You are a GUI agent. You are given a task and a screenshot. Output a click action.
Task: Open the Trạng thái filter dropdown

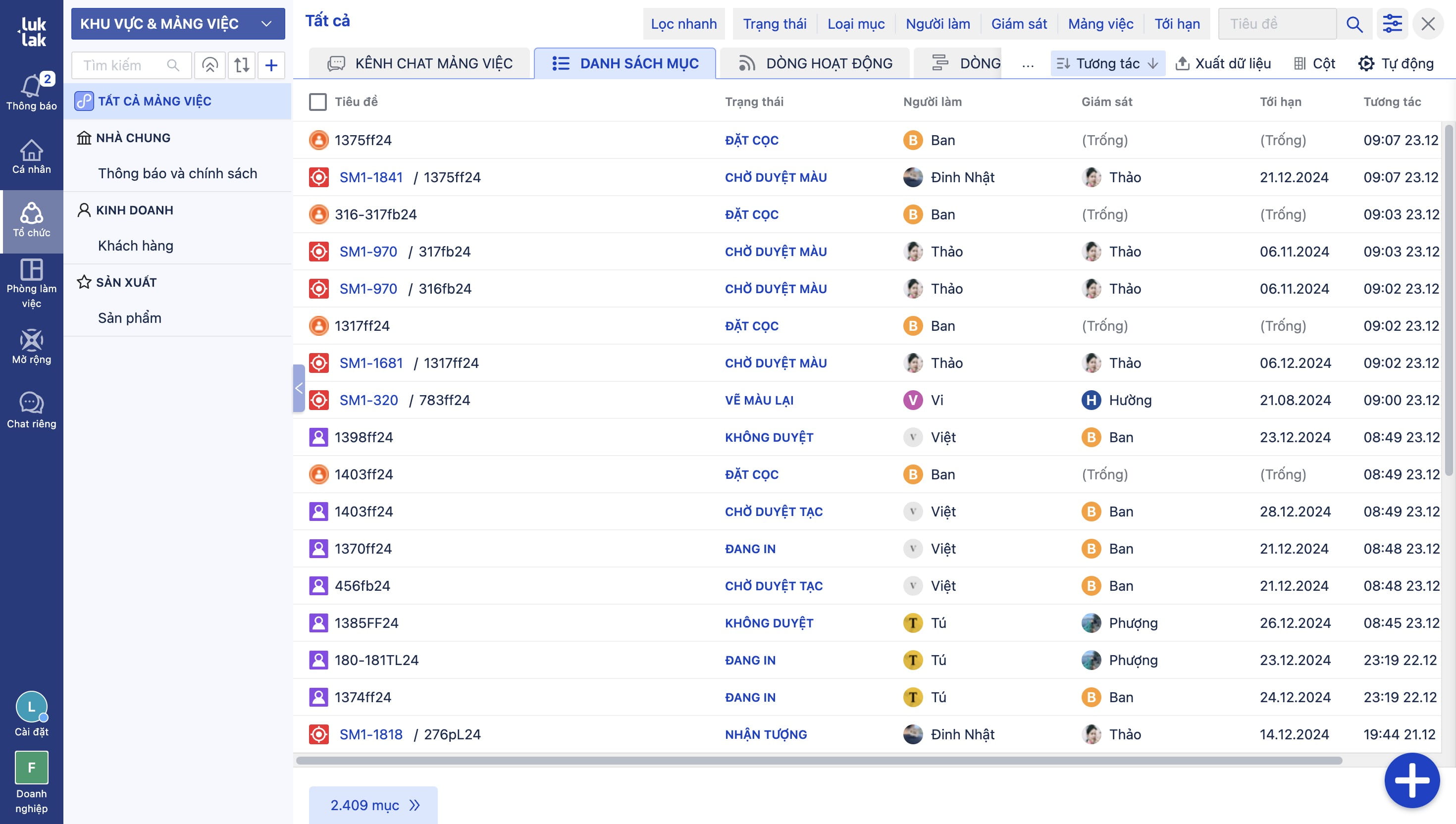774,24
